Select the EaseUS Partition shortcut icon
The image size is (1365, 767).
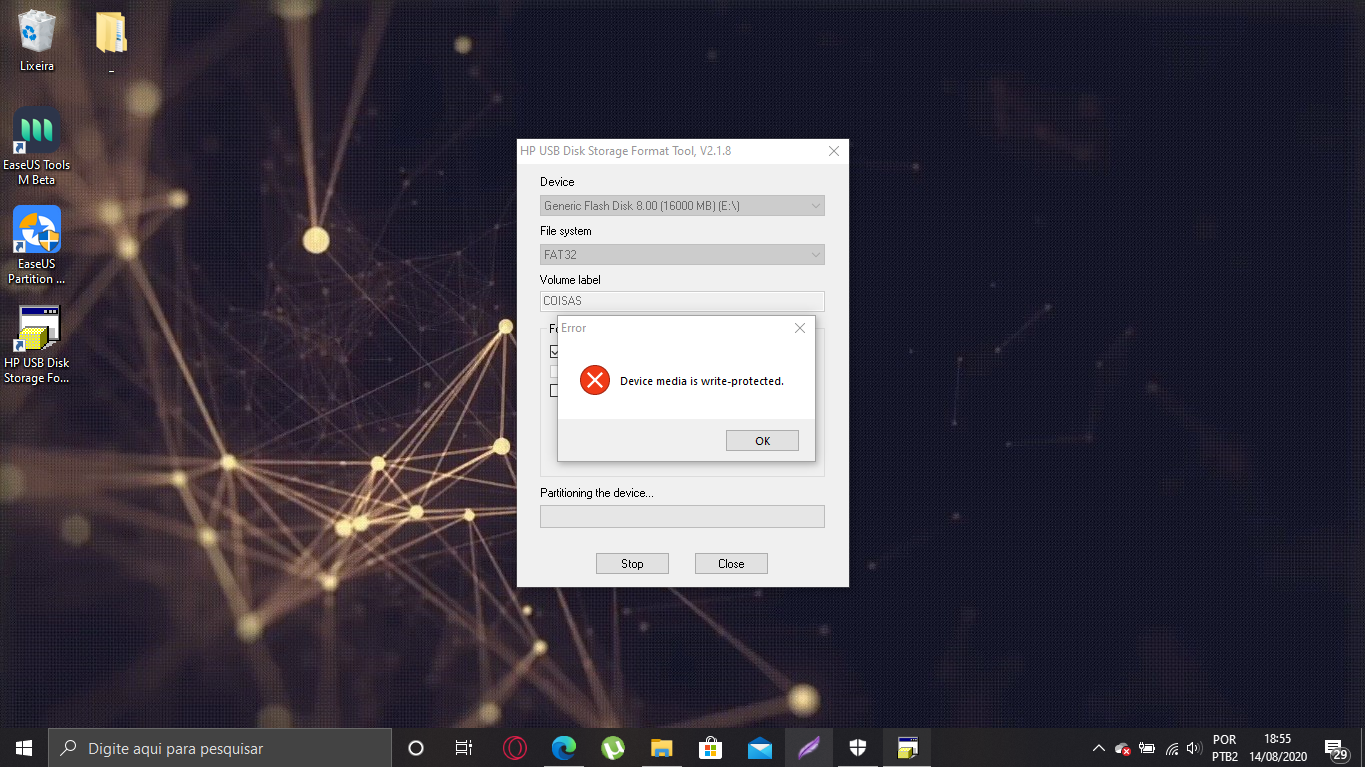(37, 246)
